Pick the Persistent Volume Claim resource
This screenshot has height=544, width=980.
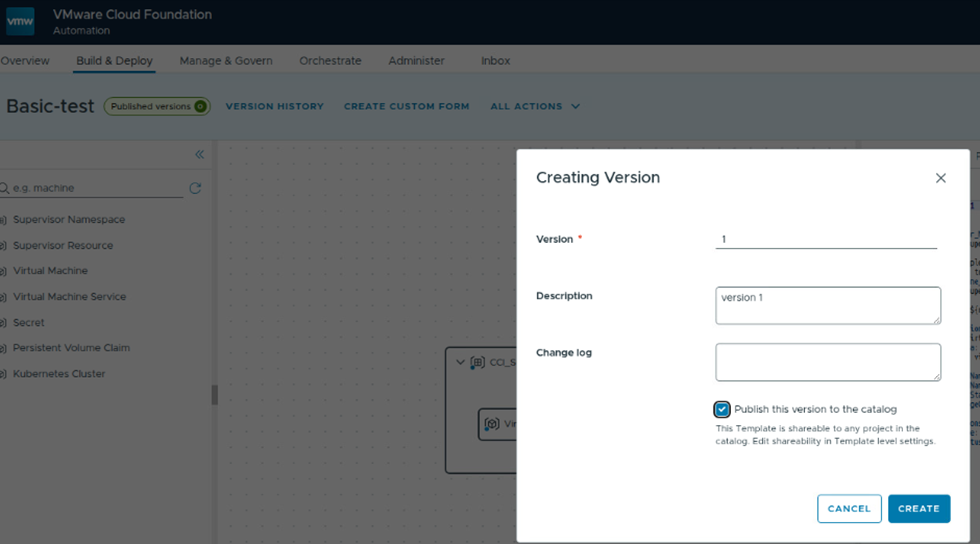[71, 348]
